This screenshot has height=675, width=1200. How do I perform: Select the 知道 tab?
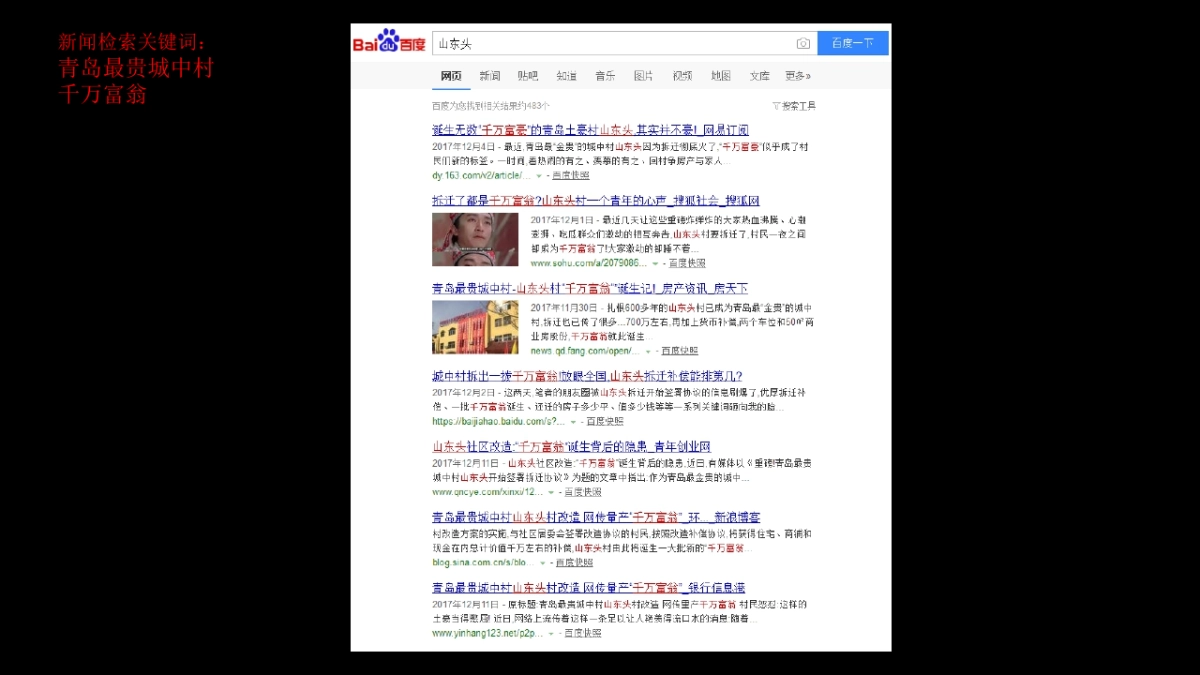[567, 75]
